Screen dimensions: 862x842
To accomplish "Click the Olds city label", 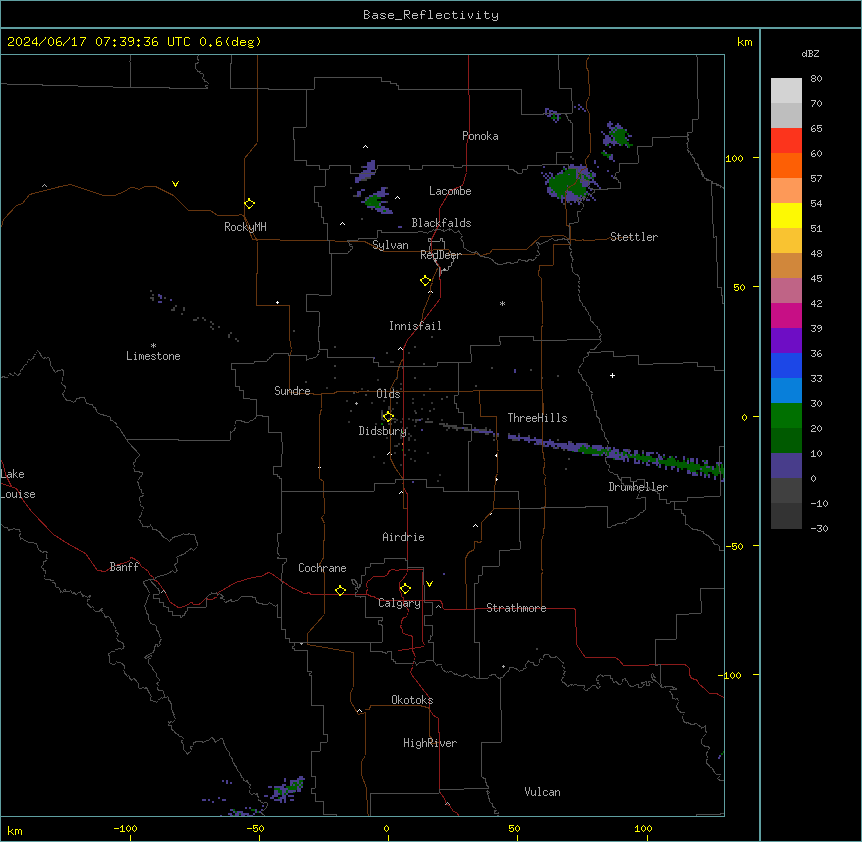I will [388, 394].
